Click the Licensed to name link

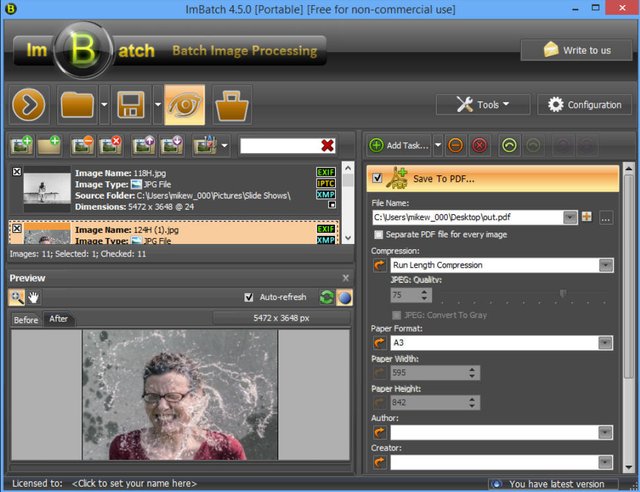click(134, 484)
